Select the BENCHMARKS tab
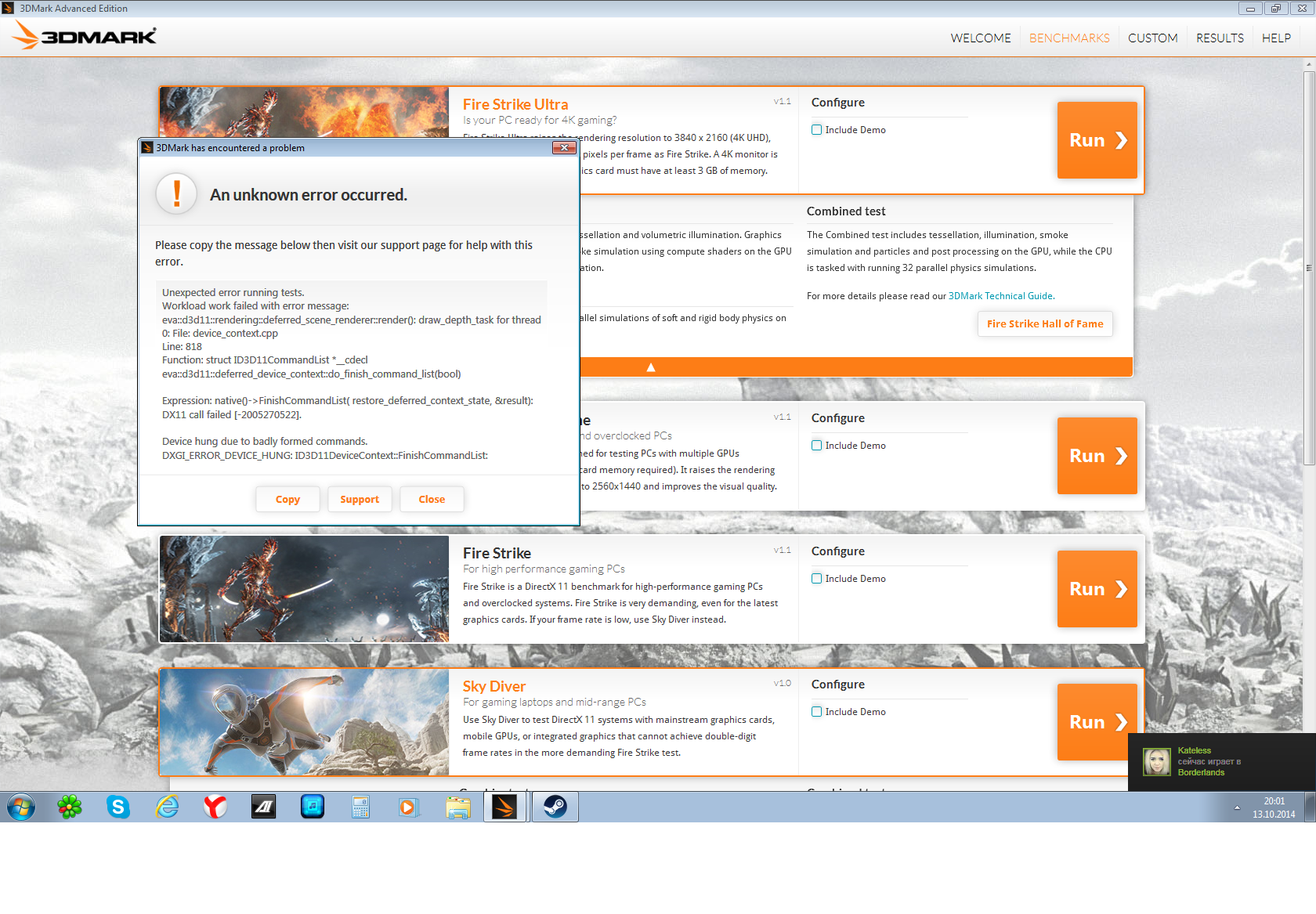The height and width of the screenshot is (914, 1316). (1069, 38)
